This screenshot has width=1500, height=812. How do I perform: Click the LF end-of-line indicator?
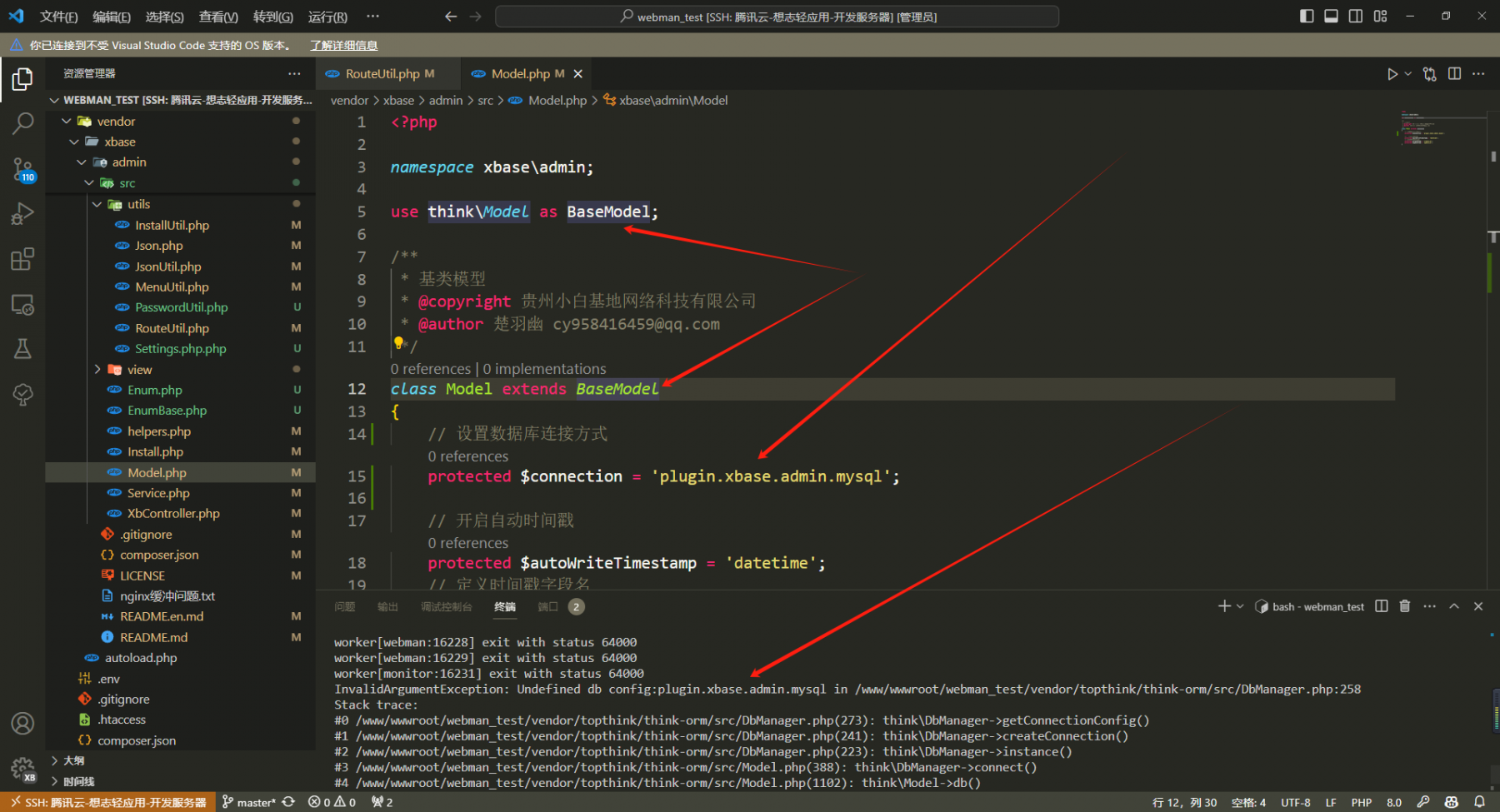click(1331, 802)
